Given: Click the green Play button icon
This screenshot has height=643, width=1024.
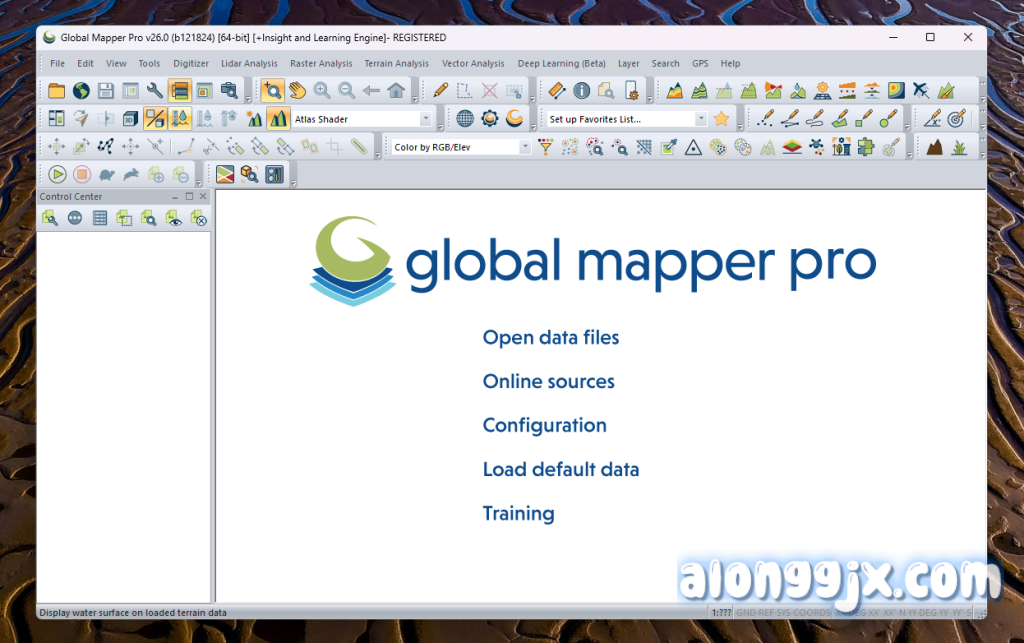Looking at the screenshot, I should click(x=56, y=175).
